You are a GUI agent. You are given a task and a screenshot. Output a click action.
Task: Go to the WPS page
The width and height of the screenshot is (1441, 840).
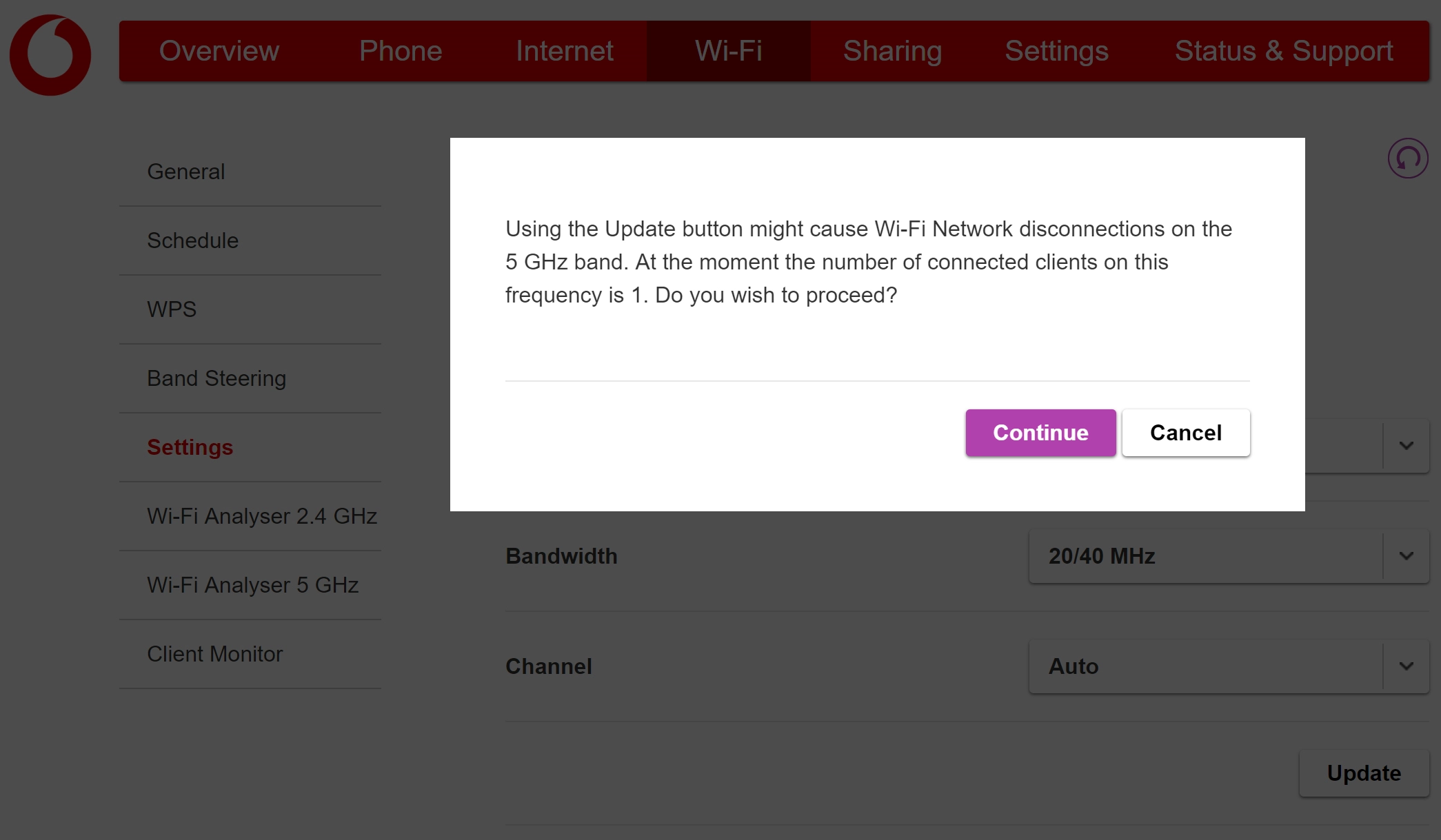pos(171,309)
